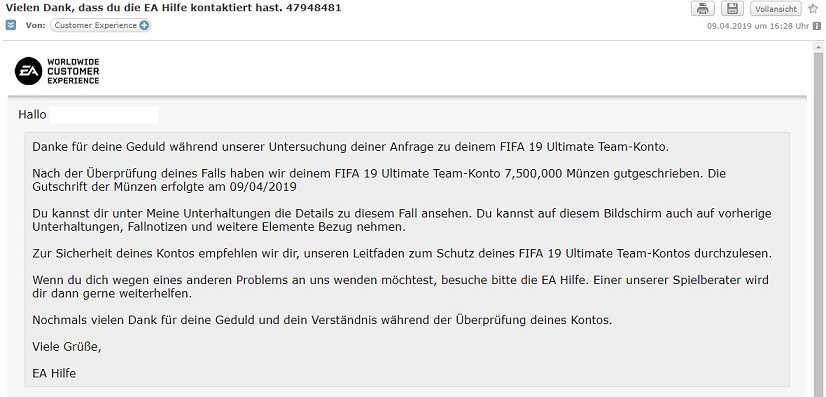Expand header details with double-chevron icon
This screenshot has height=397, width=826.
click(x=11, y=25)
